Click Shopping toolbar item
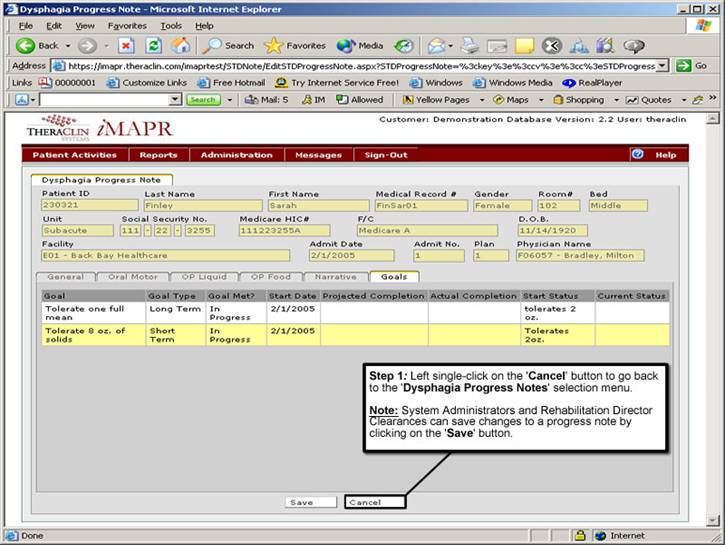 [578, 99]
